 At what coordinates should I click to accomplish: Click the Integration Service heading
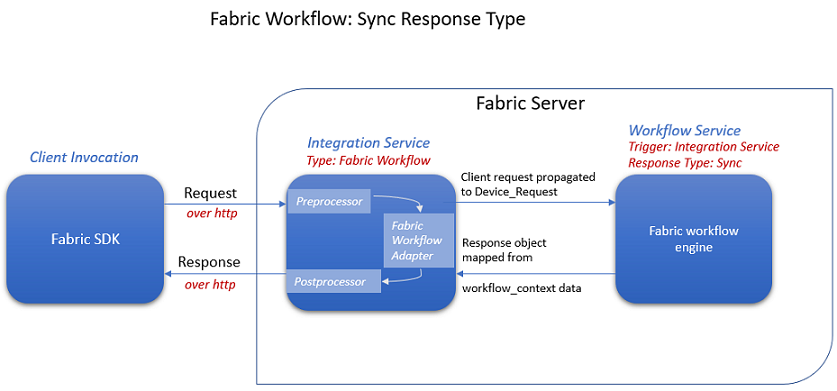368,143
